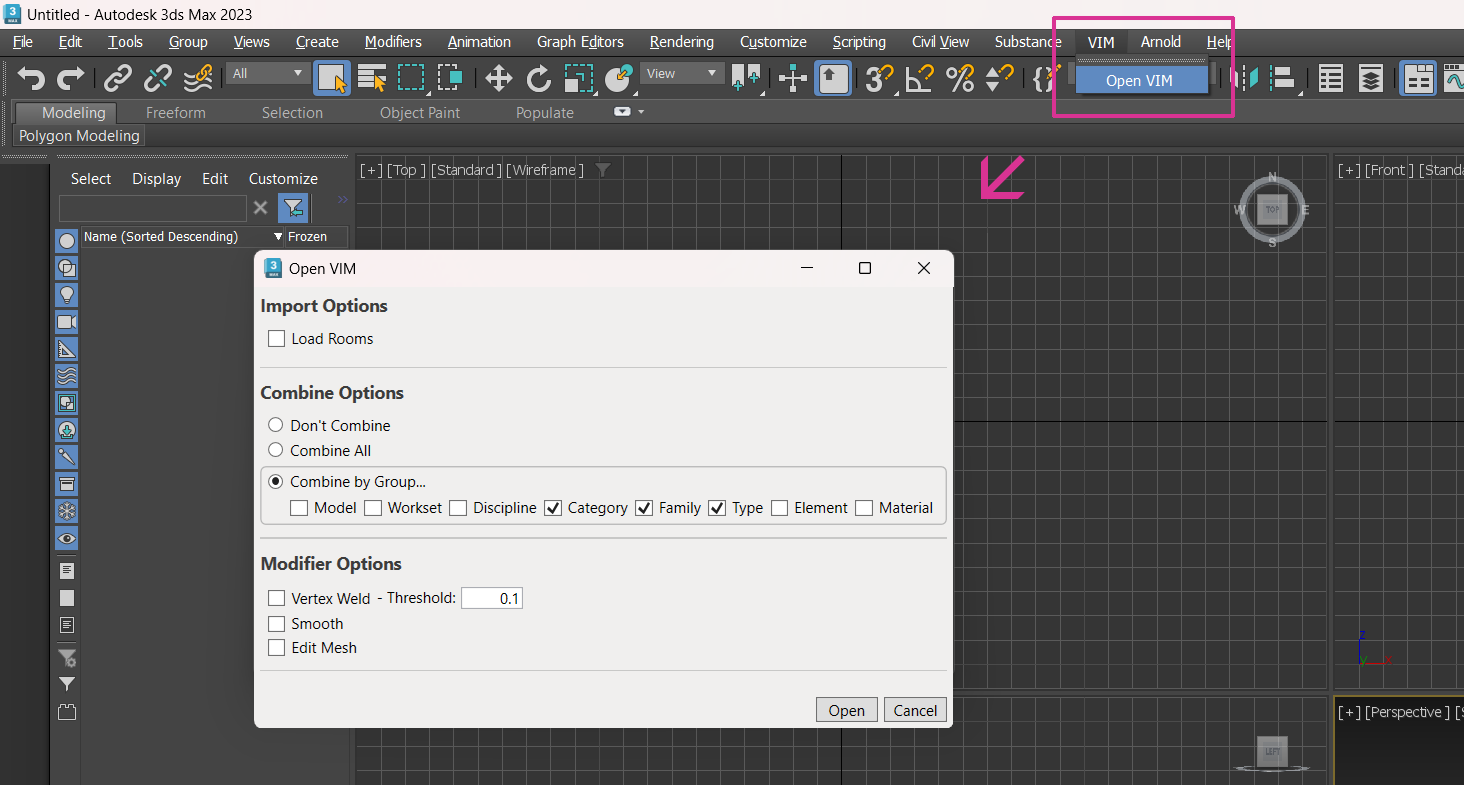The width and height of the screenshot is (1464, 785).
Task: Select the Combine by Group radio option
Action: click(x=276, y=481)
